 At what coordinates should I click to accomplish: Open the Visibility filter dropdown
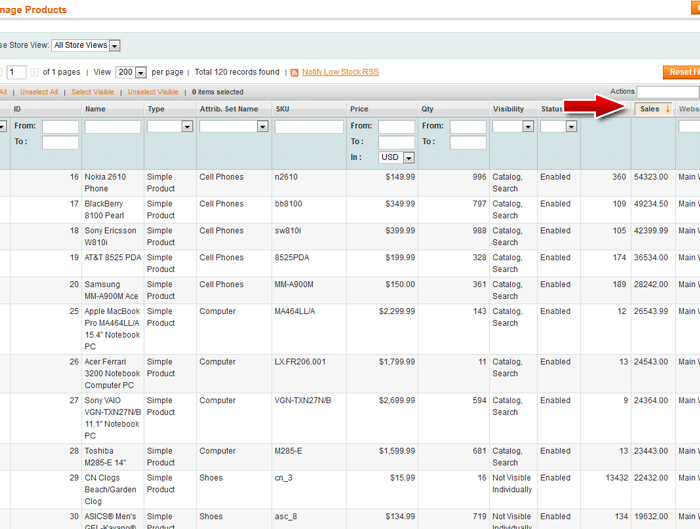(x=513, y=126)
